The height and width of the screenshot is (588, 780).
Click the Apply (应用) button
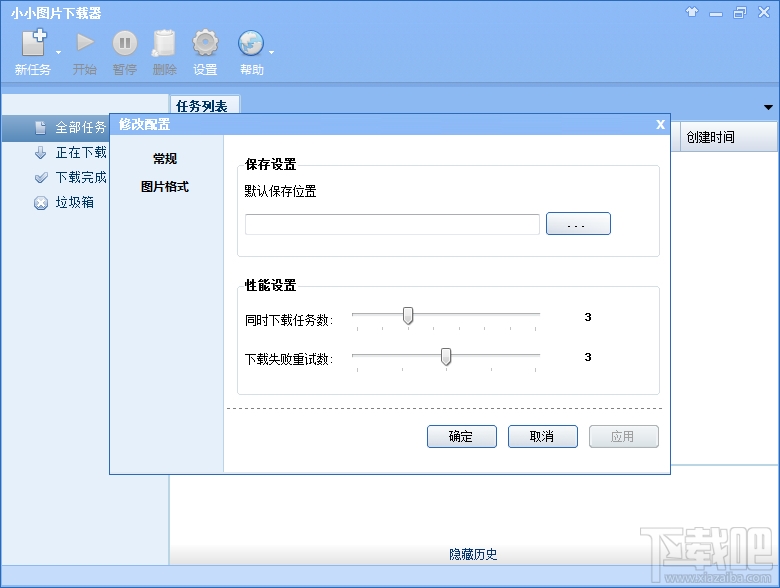click(x=624, y=437)
